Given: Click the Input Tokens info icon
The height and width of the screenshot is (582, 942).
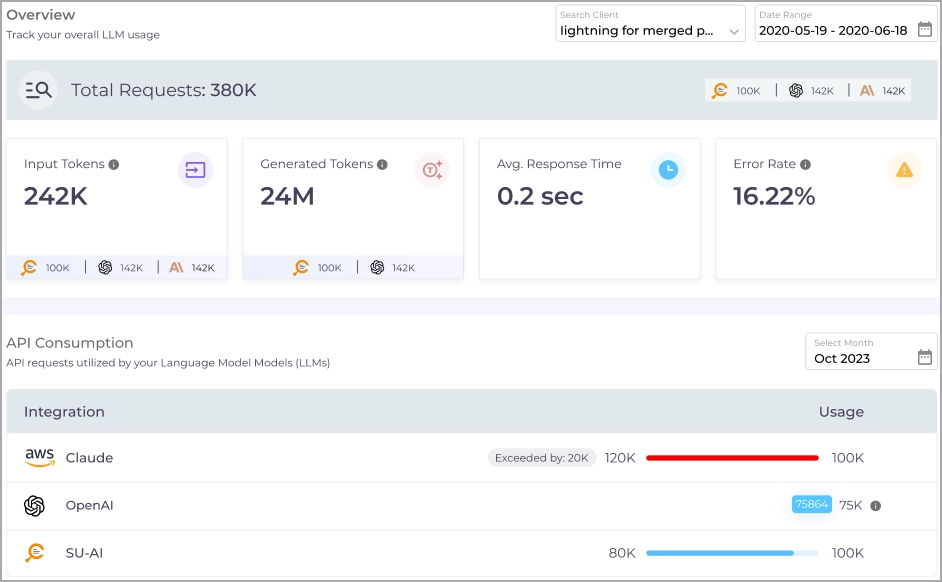Looking at the screenshot, I should (114, 165).
